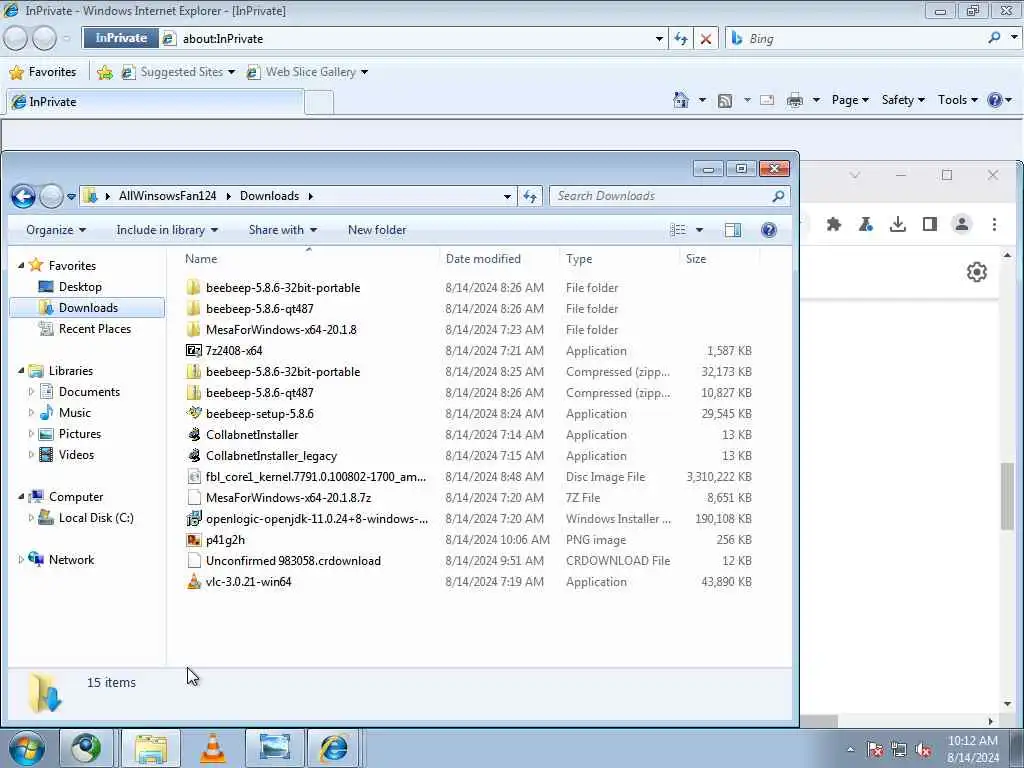Viewport: 1024px width, 768px height.
Task: Click the VLC icon on the taskbar
Action: point(212,748)
